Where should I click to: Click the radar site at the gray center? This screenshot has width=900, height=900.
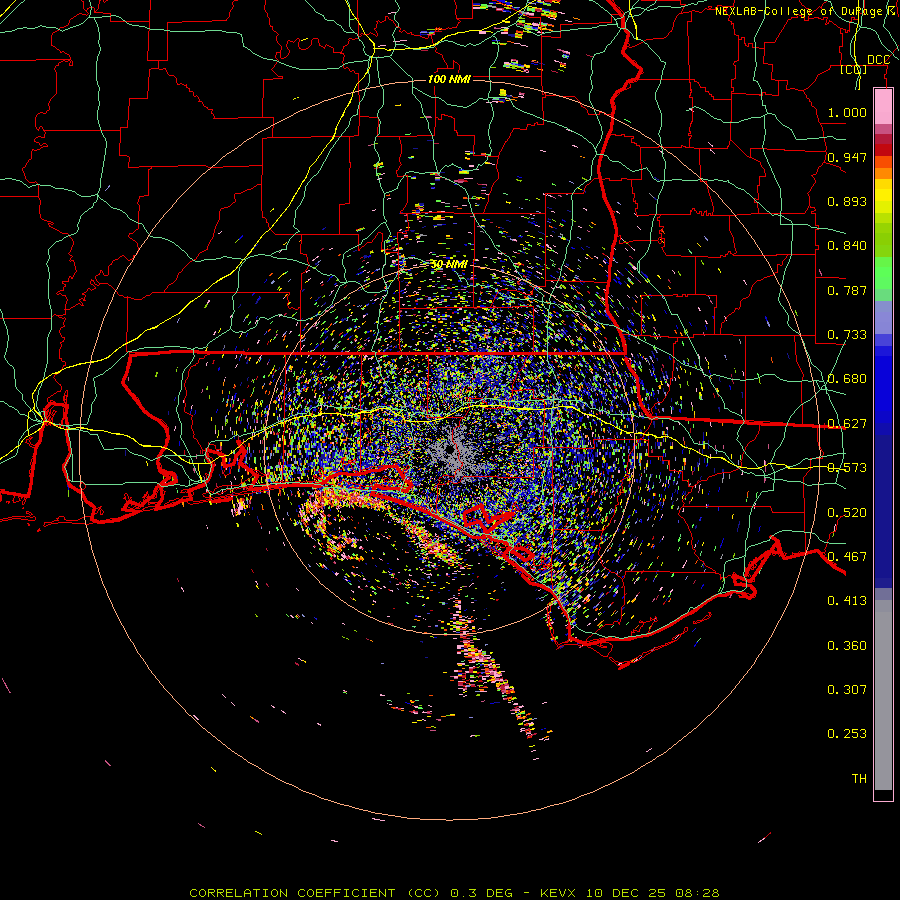coord(450,451)
